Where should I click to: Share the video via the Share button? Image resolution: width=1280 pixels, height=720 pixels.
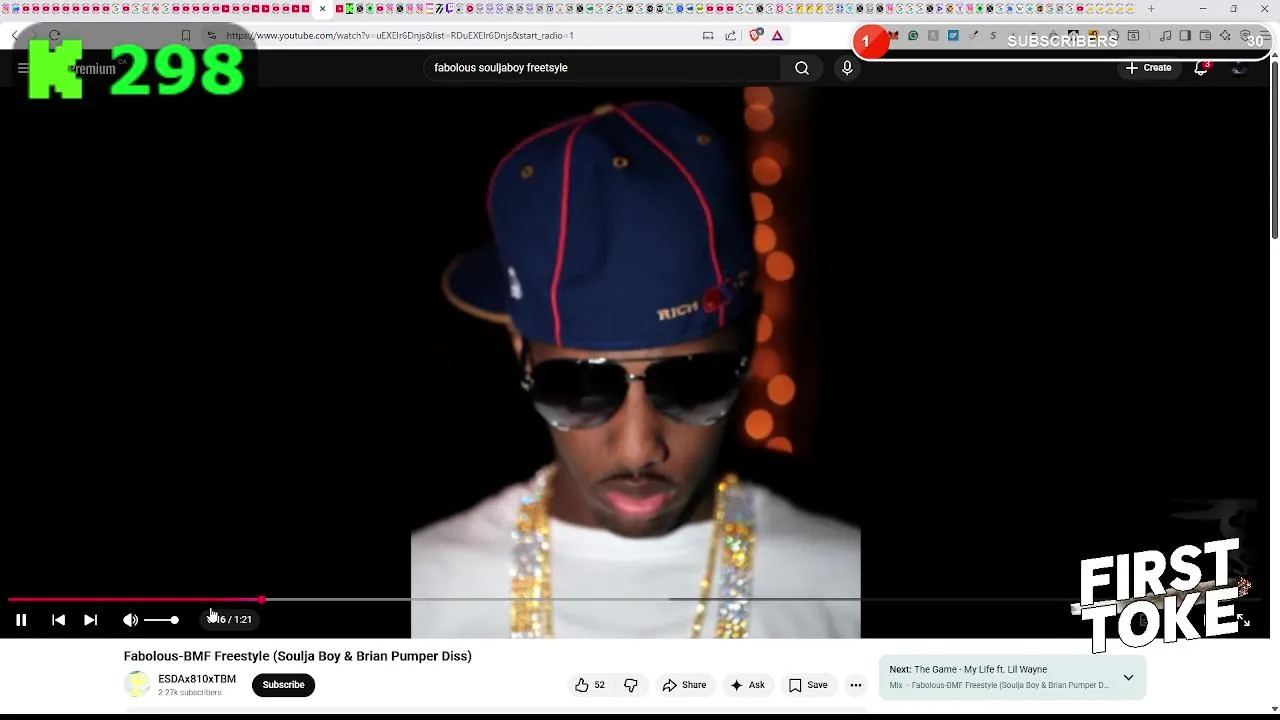click(x=684, y=685)
